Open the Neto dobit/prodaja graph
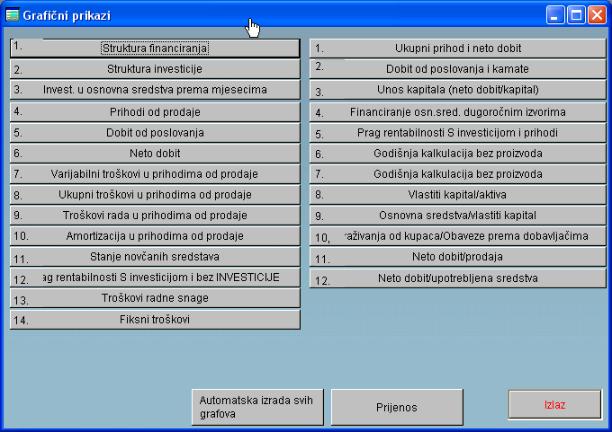This screenshot has height=432, width=612. [457, 257]
